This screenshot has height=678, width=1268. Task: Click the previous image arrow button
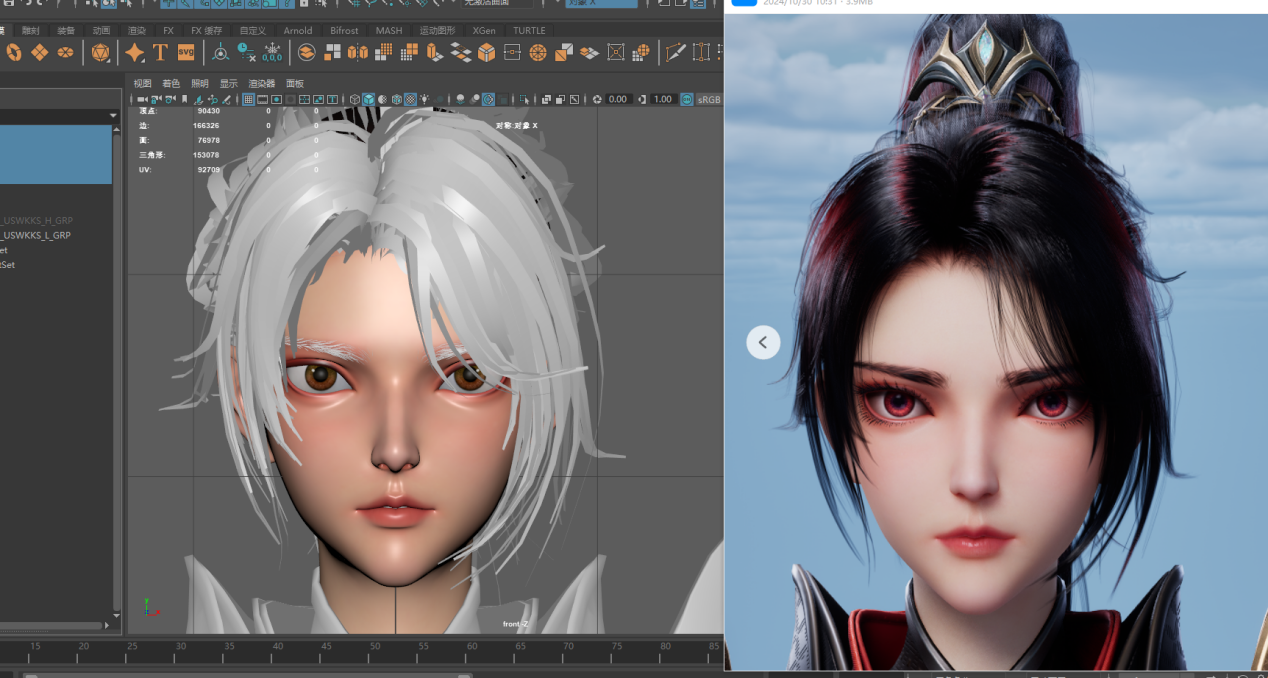click(x=763, y=342)
